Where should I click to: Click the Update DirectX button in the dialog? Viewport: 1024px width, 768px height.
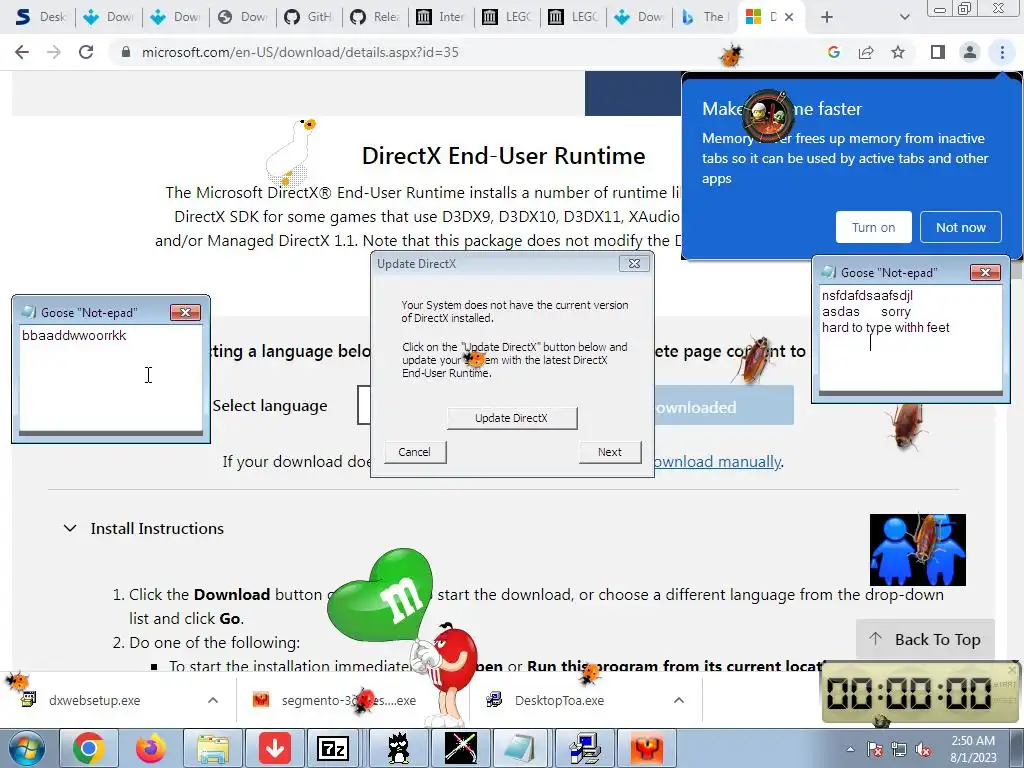pyautogui.click(x=512, y=418)
